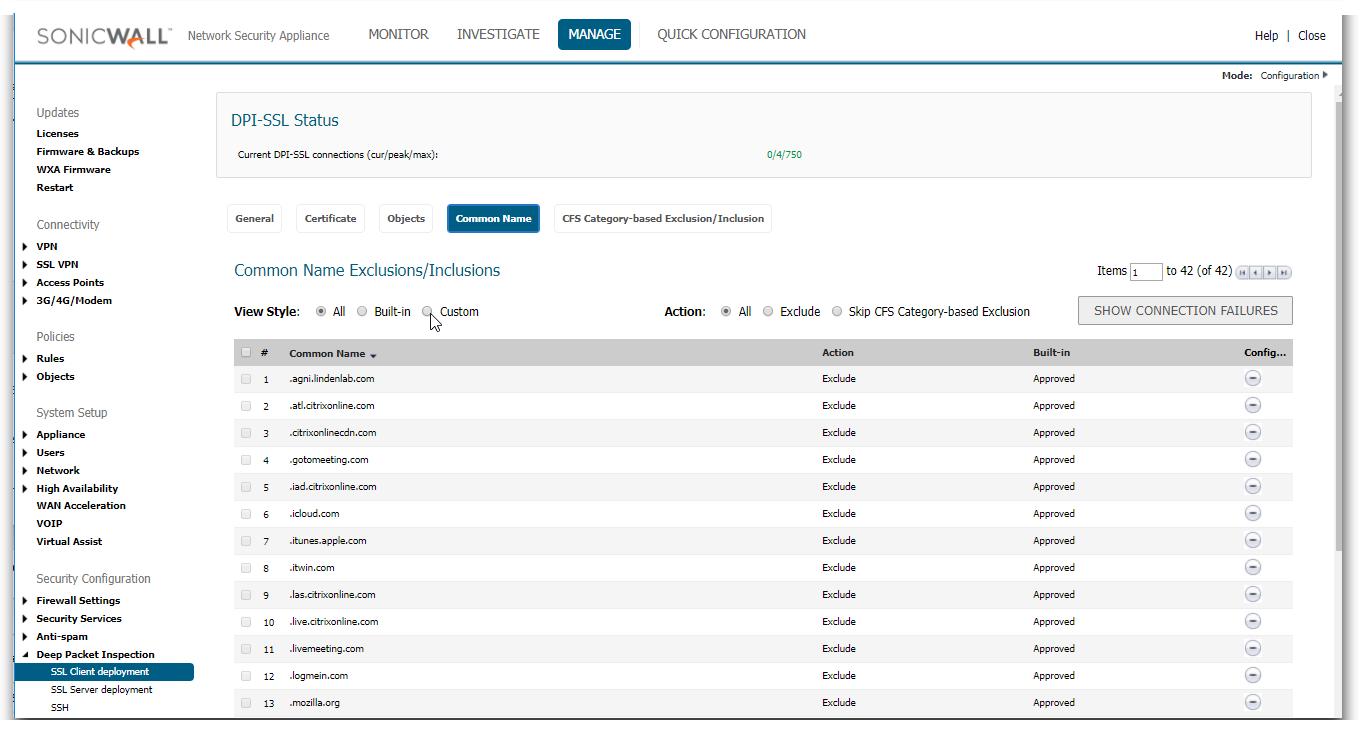
Task: Click the configure icon for .atl.citrixonline.com
Action: [1252, 405]
